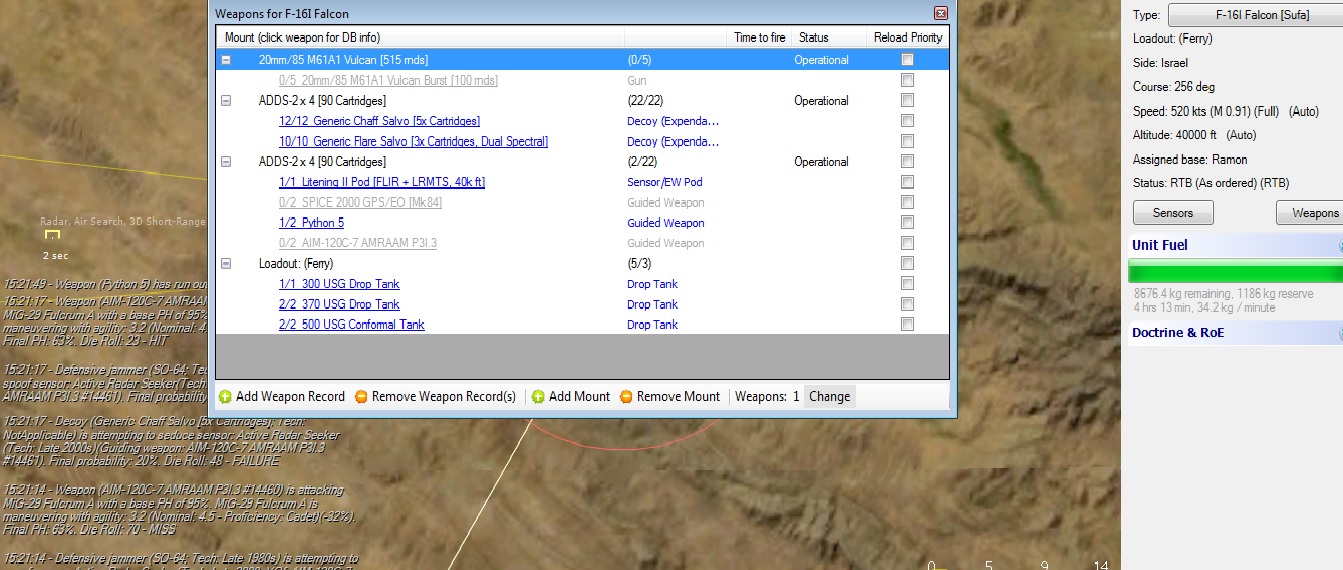The image size is (1343, 570).
Task: Open DB info for AIM-120C-7 AMRAAM P3I.3
Action: pyautogui.click(x=358, y=243)
